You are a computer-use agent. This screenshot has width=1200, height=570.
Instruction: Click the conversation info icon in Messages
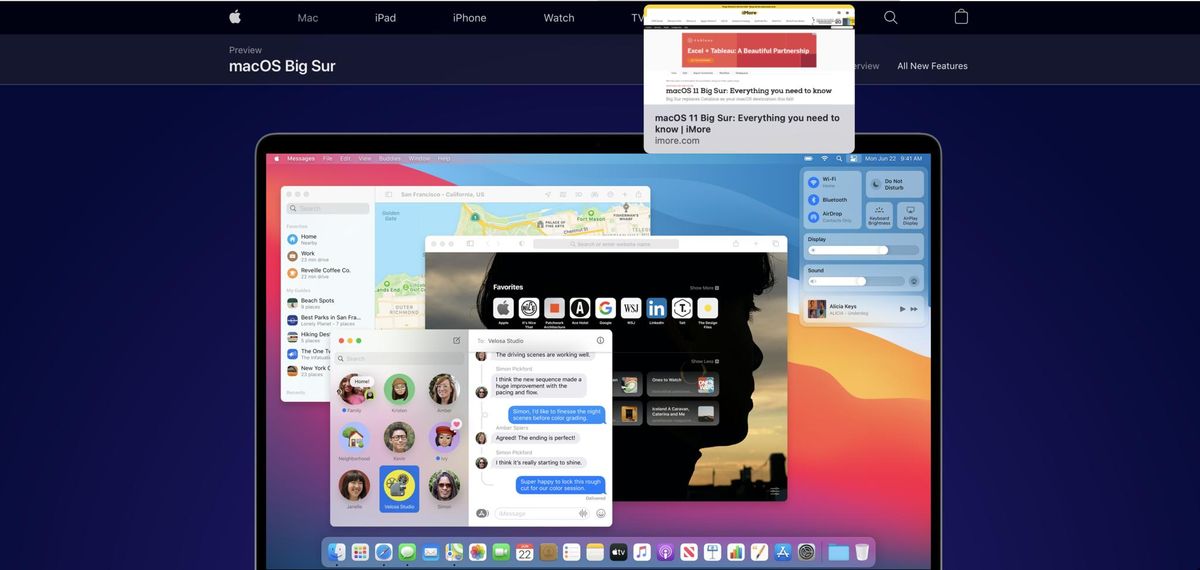pos(600,340)
